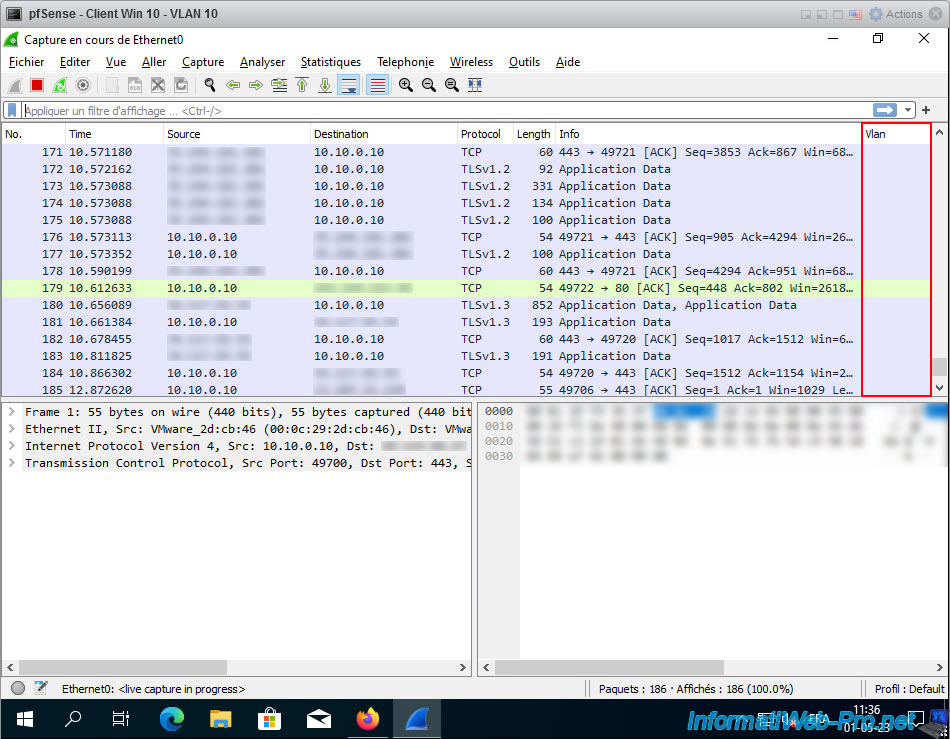
Task: Open the Windows Start menu
Action: [x=24, y=719]
